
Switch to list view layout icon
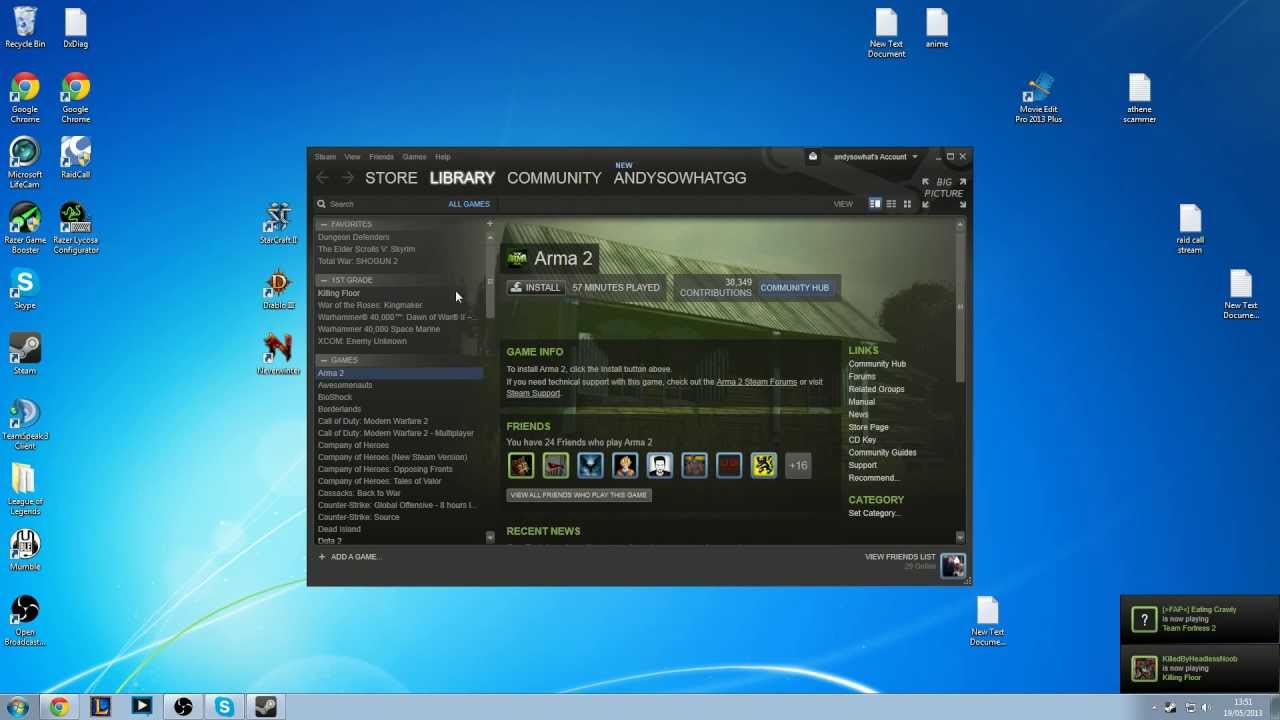pos(891,204)
